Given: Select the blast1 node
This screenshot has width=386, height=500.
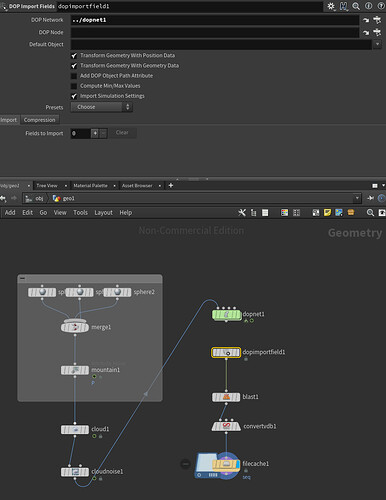Looking at the screenshot, I should [x=226, y=397].
